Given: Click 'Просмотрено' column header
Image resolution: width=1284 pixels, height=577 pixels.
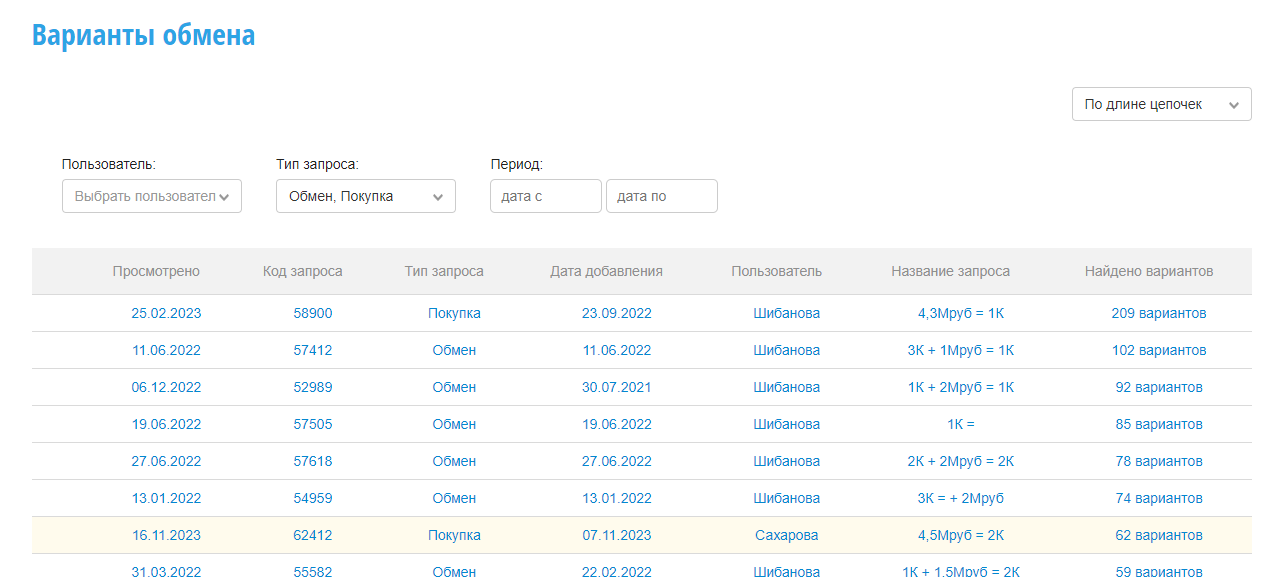Looking at the screenshot, I should coord(156,271).
